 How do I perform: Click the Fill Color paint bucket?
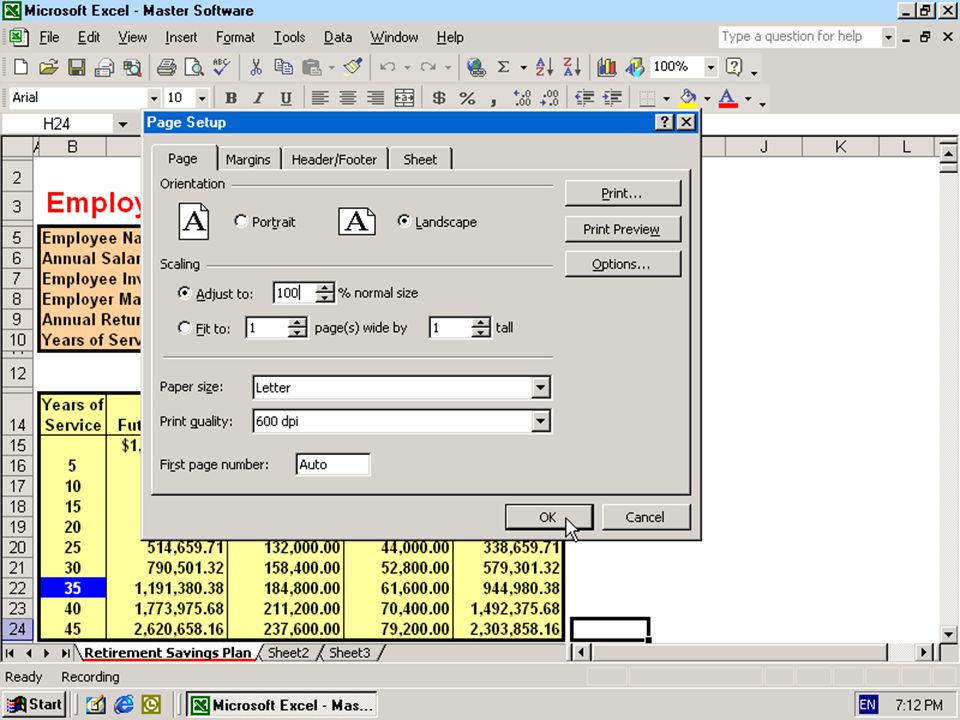tap(689, 98)
